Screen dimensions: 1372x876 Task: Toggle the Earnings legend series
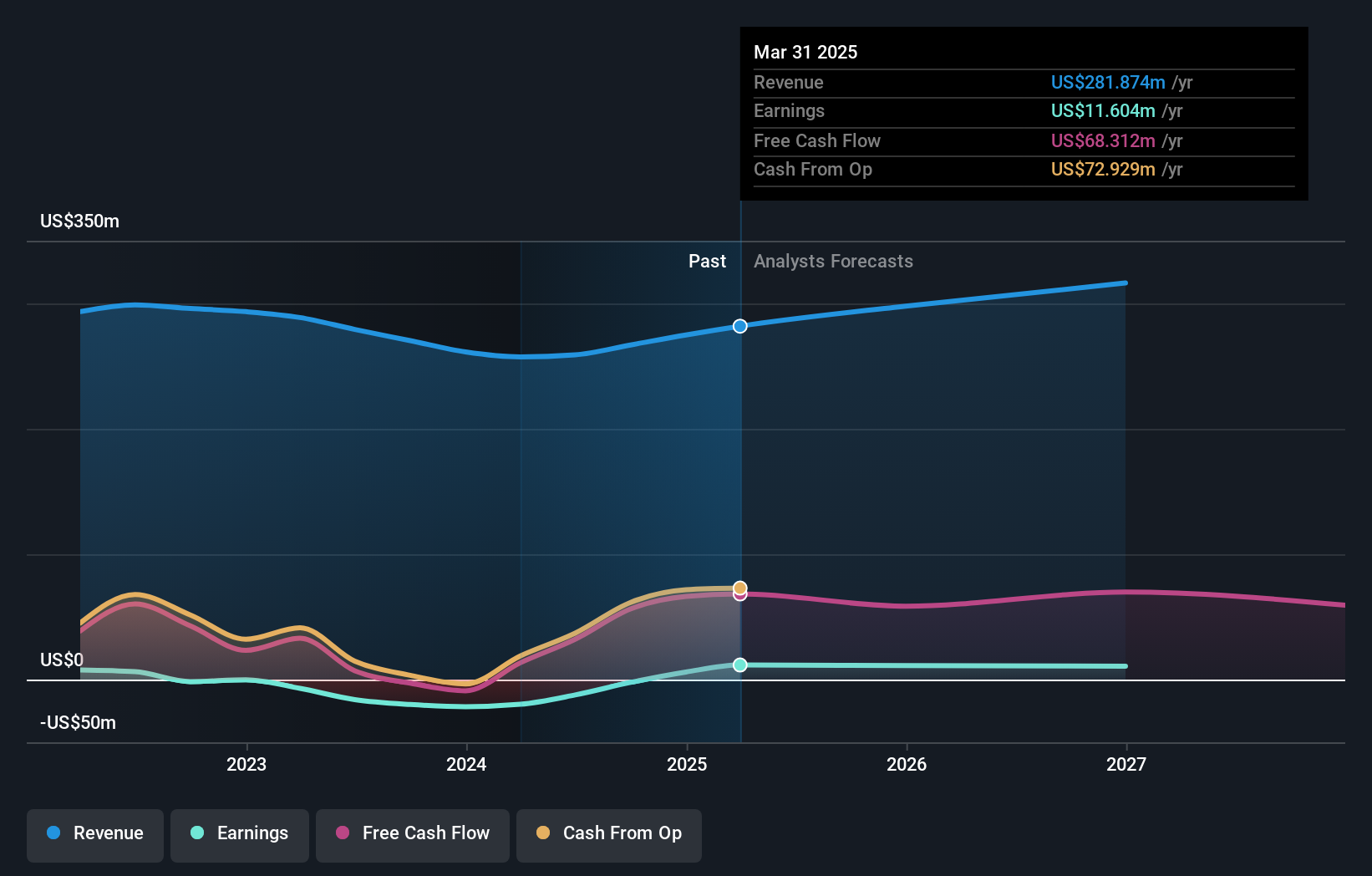click(x=240, y=835)
